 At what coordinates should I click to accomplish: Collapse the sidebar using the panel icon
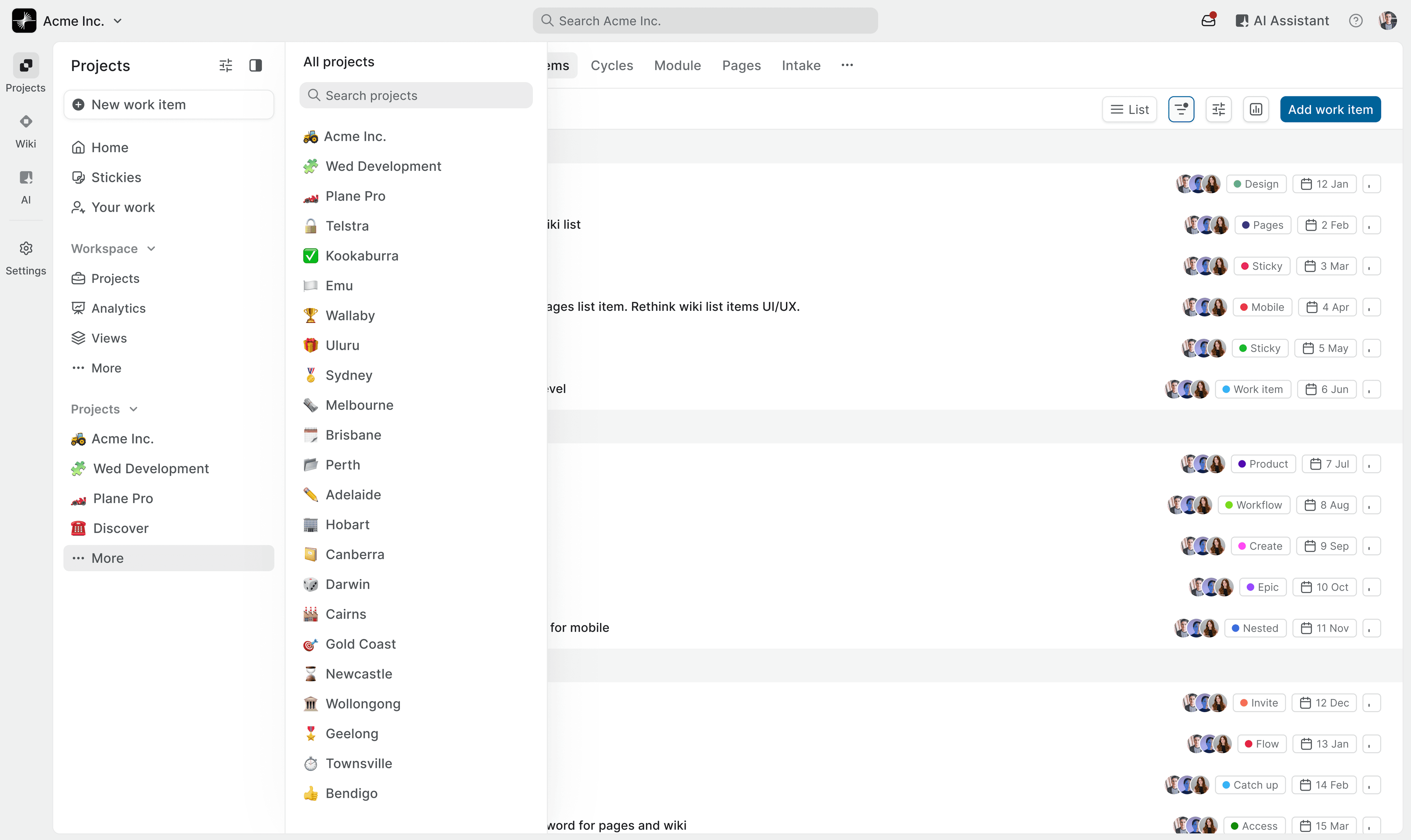click(x=255, y=65)
